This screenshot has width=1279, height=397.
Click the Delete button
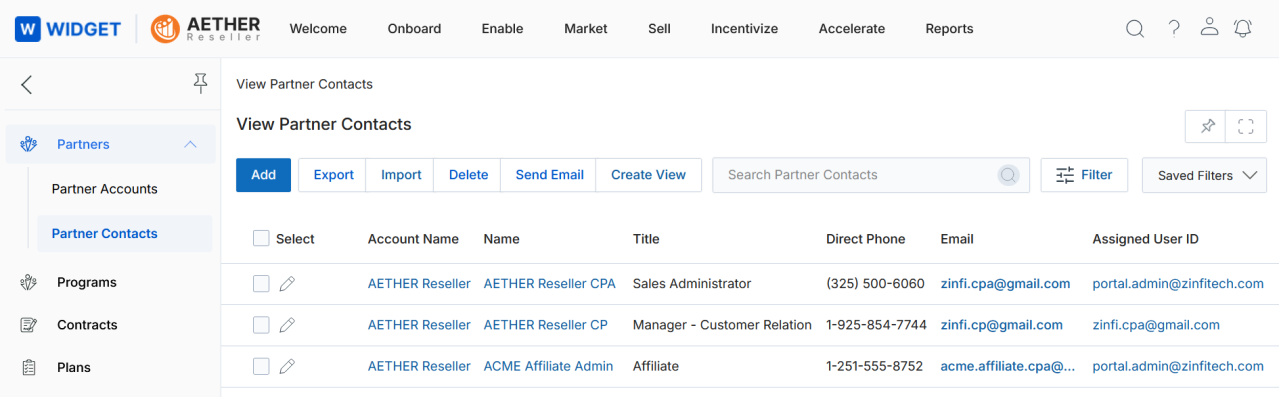(x=468, y=175)
